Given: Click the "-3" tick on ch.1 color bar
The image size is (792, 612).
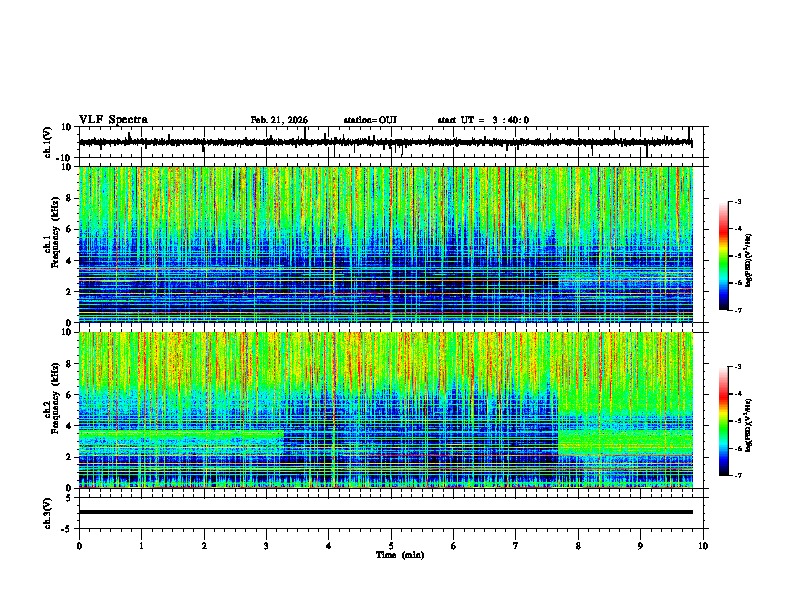Looking at the screenshot, I should click(737, 202).
